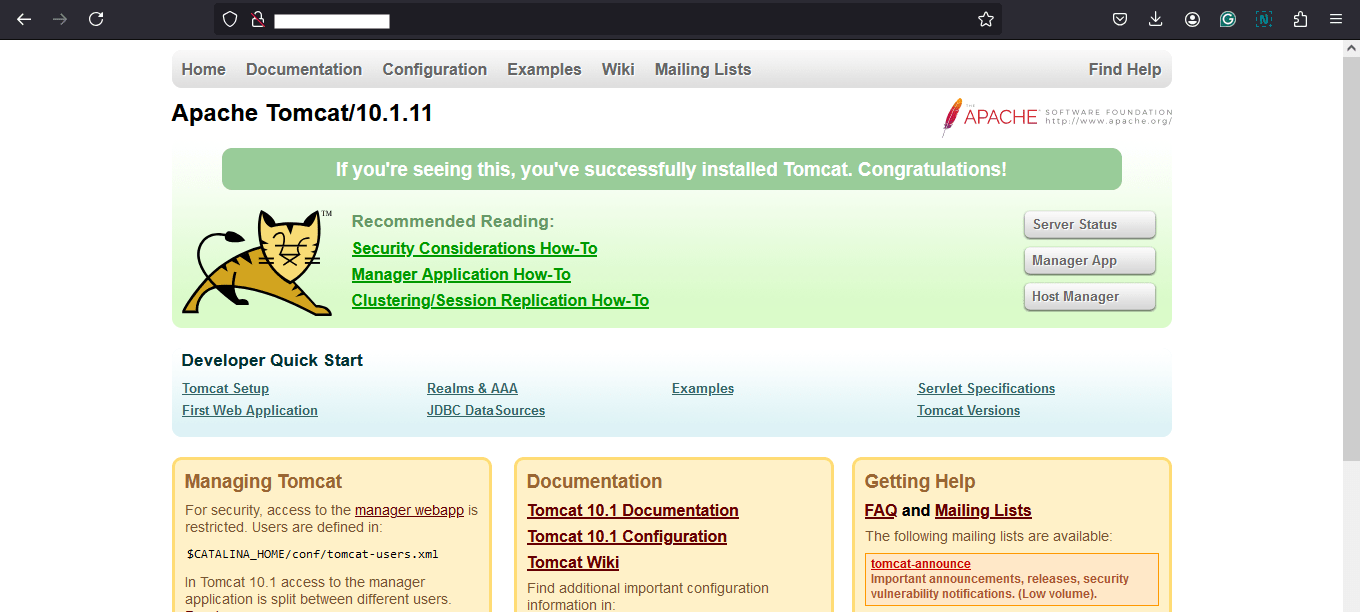This screenshot has width=1360, height=612.
Task: Open Tomcat 10.1 Configuration link
Action: tap(627, 536)
